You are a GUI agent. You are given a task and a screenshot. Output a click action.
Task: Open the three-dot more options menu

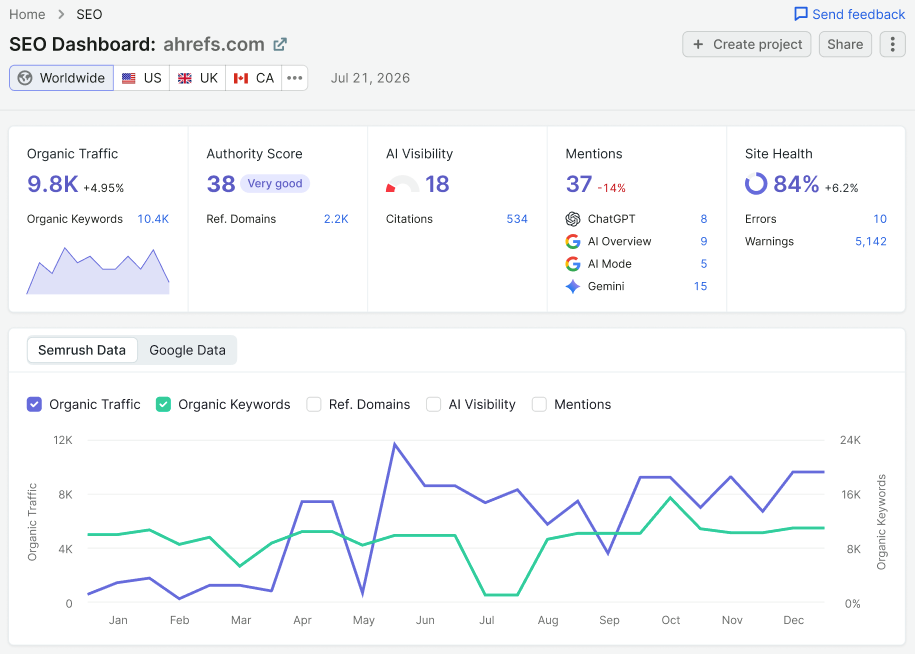[x=892, y=44]
